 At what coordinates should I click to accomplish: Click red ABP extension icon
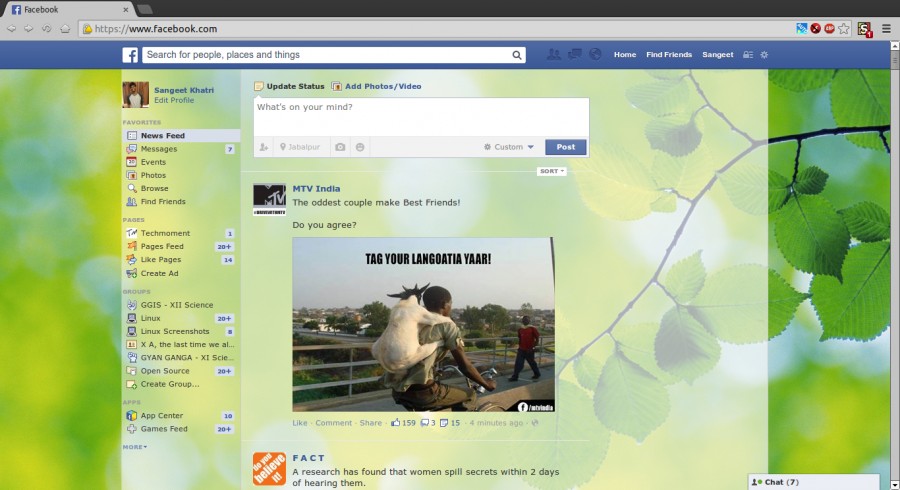829,29
